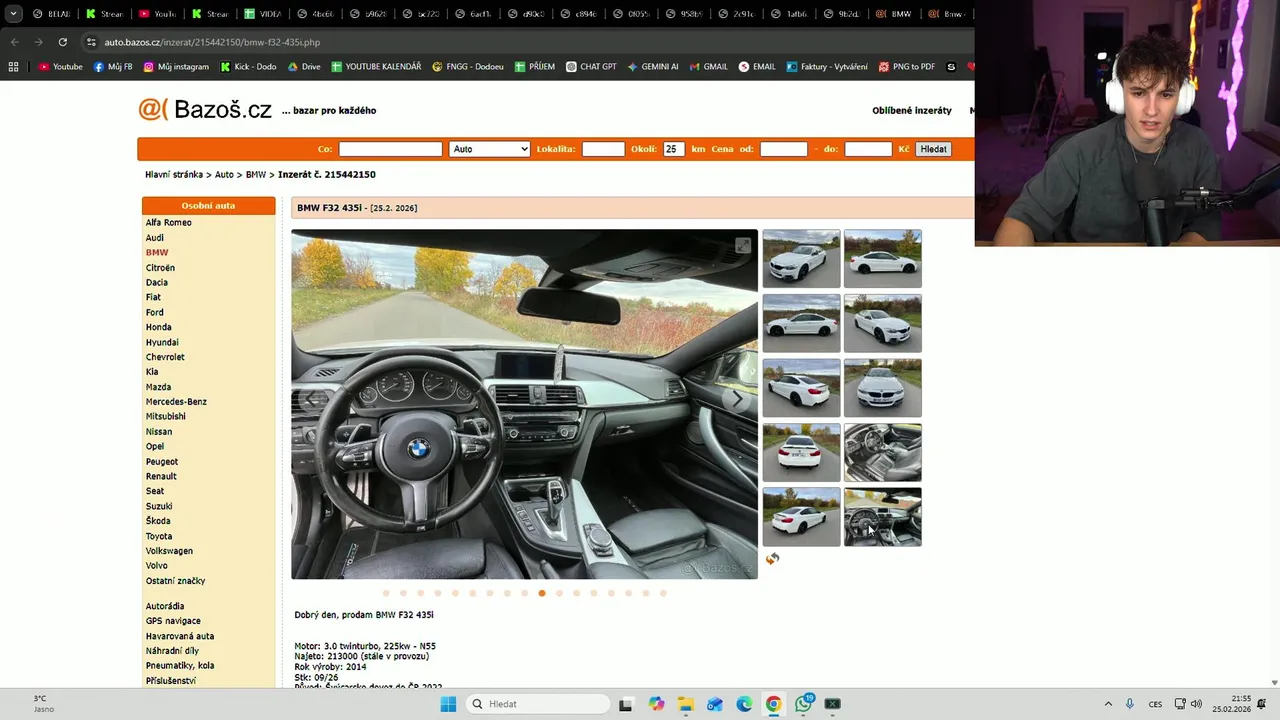Image resolution: width=1280 pixels, height=720 pixels.
Task: Open the Můj instagram bookmark
Action: [176, 67]
